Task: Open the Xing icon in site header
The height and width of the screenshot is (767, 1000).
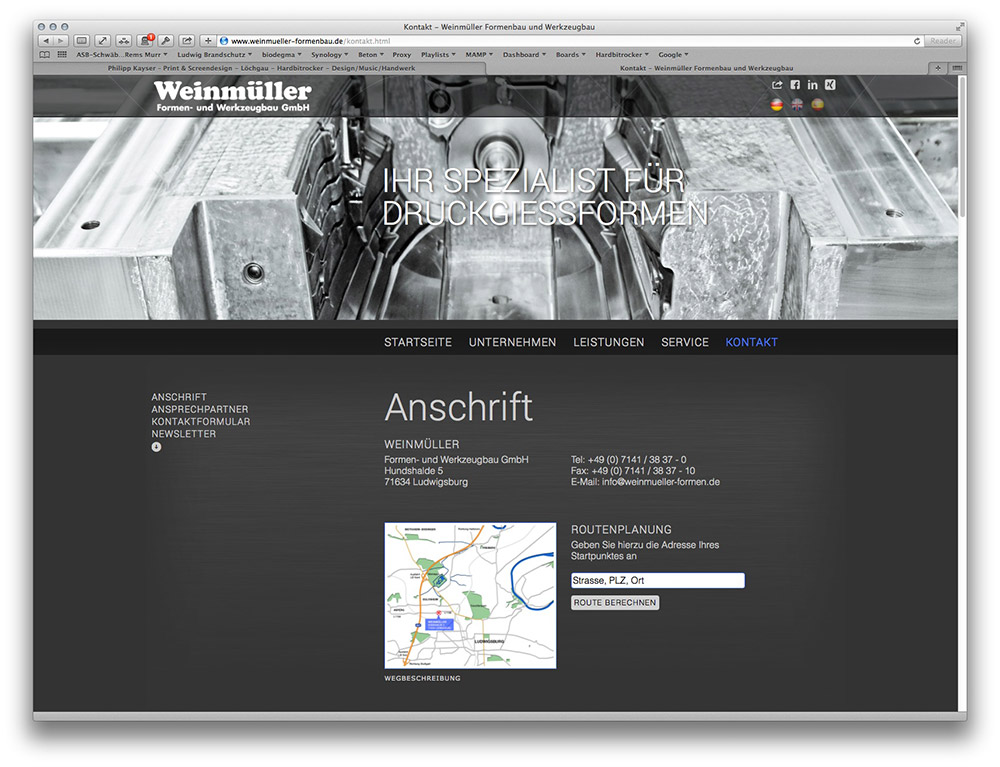Action: [x=830, y=85]
